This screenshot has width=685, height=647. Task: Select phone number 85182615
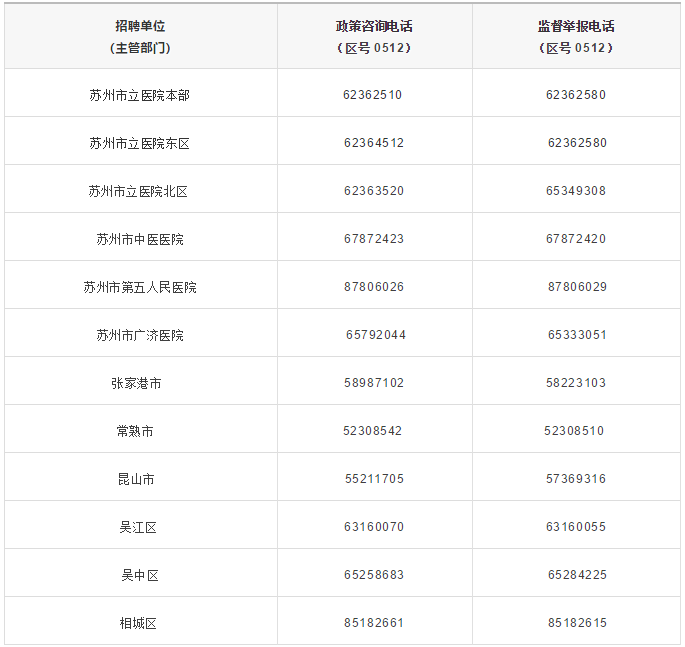click(577, 623)
